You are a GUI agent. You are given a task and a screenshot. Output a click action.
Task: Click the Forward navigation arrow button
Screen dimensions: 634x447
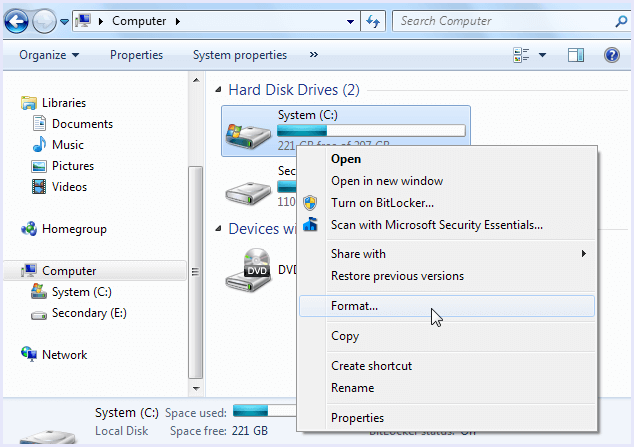(44, 21)
